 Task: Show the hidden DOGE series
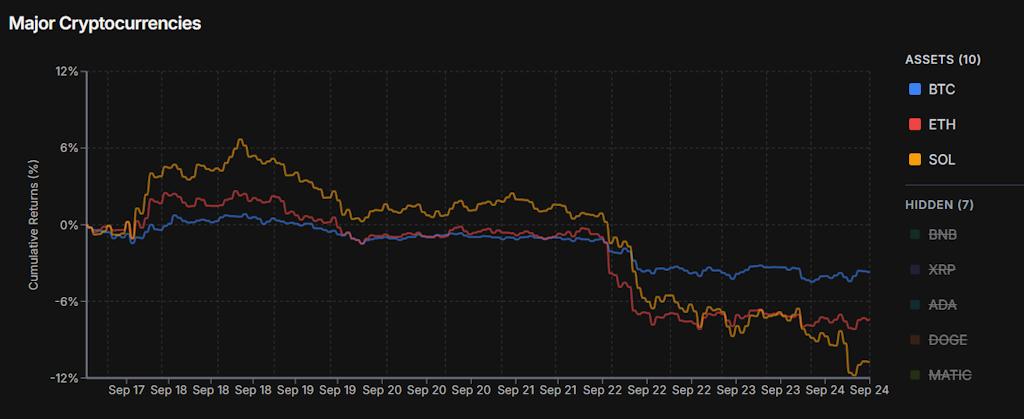tap(946, 340)
